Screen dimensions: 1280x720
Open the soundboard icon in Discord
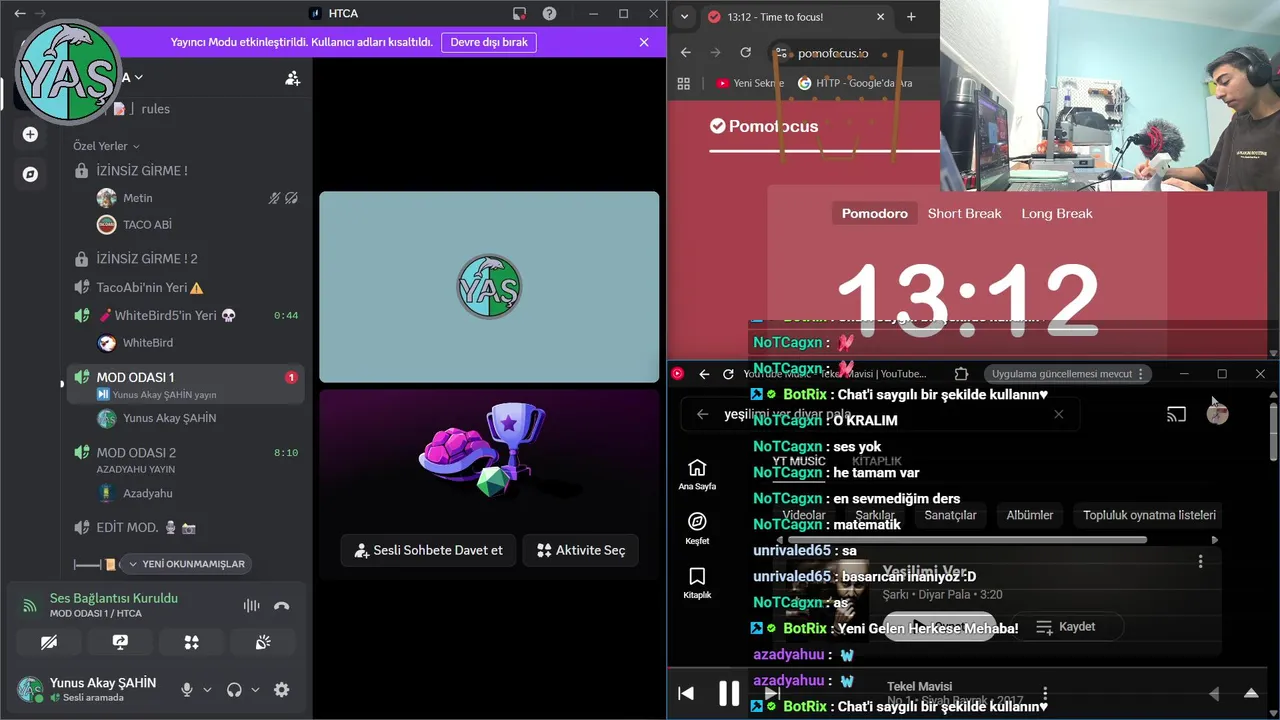(263, 643)
